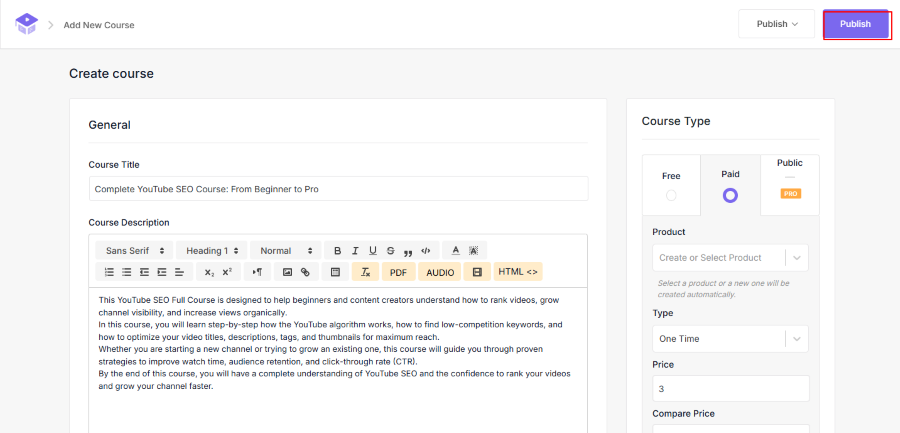The width and height of the screenshot is (900, 433).
Task: Open the Sans Serif font dropdown
Action: [x=135, y=251]
